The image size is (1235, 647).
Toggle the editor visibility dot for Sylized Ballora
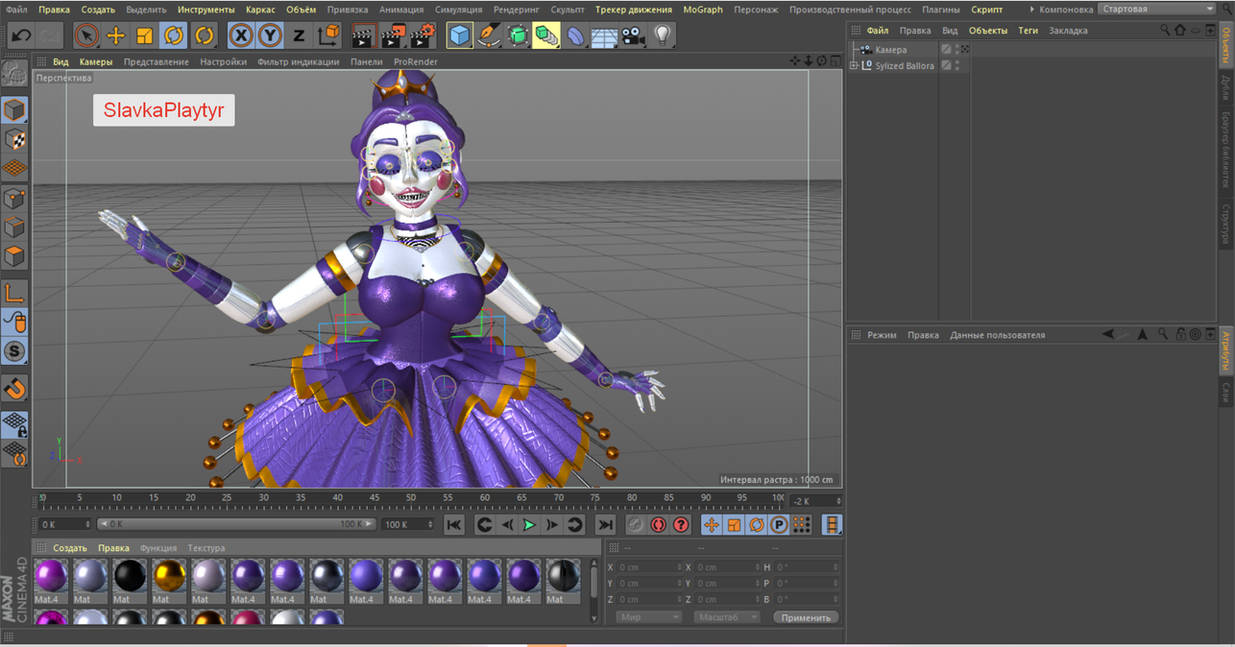[957, 62]
